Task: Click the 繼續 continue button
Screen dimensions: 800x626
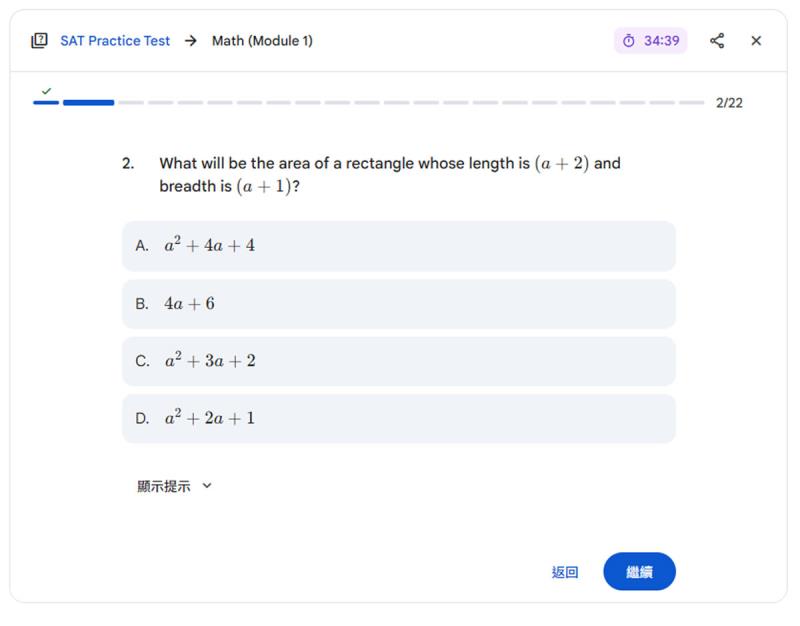Action: pos(640,572)
